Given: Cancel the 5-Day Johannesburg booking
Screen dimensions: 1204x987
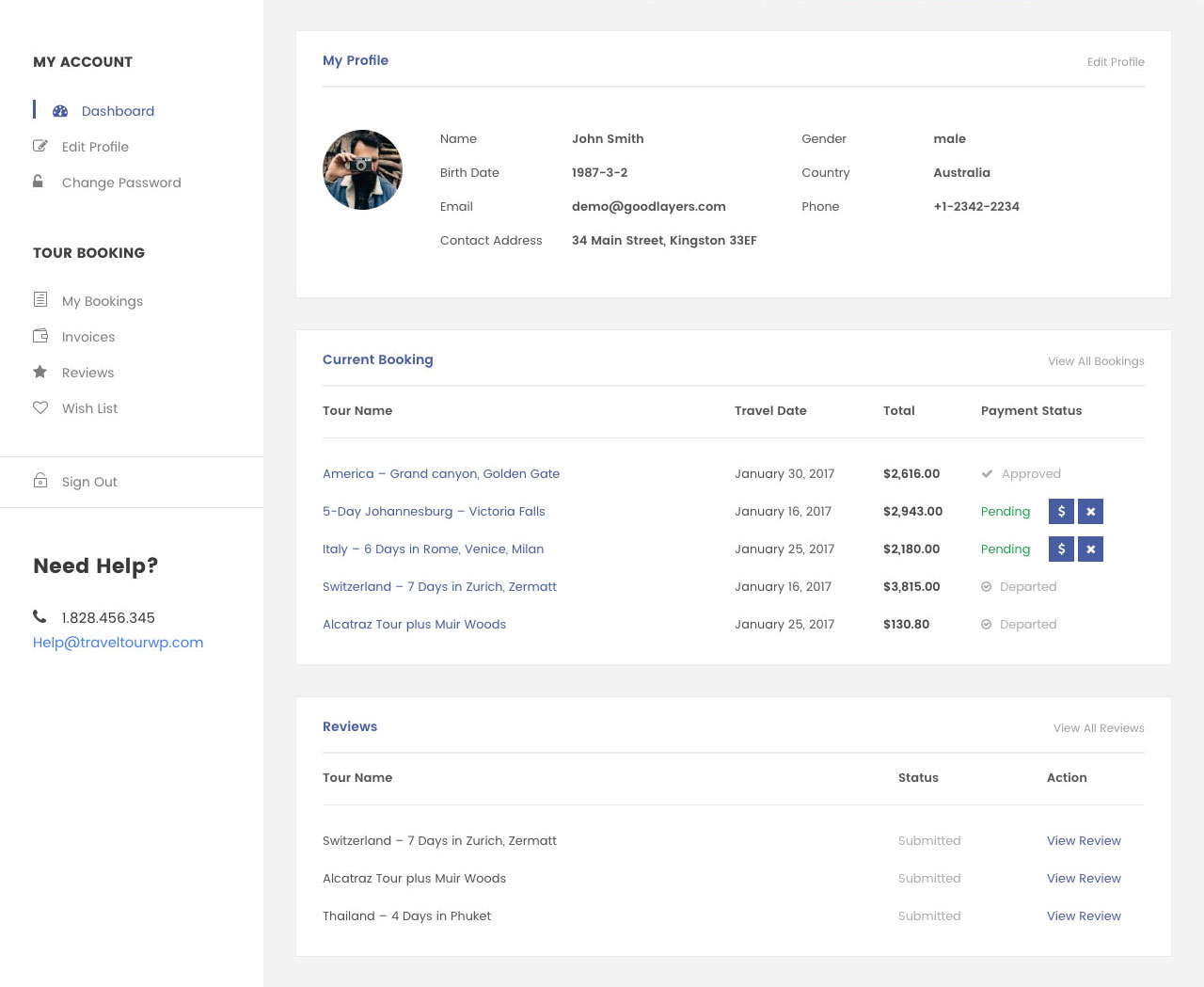Looking at the screenshot, I should point(1090,511).
